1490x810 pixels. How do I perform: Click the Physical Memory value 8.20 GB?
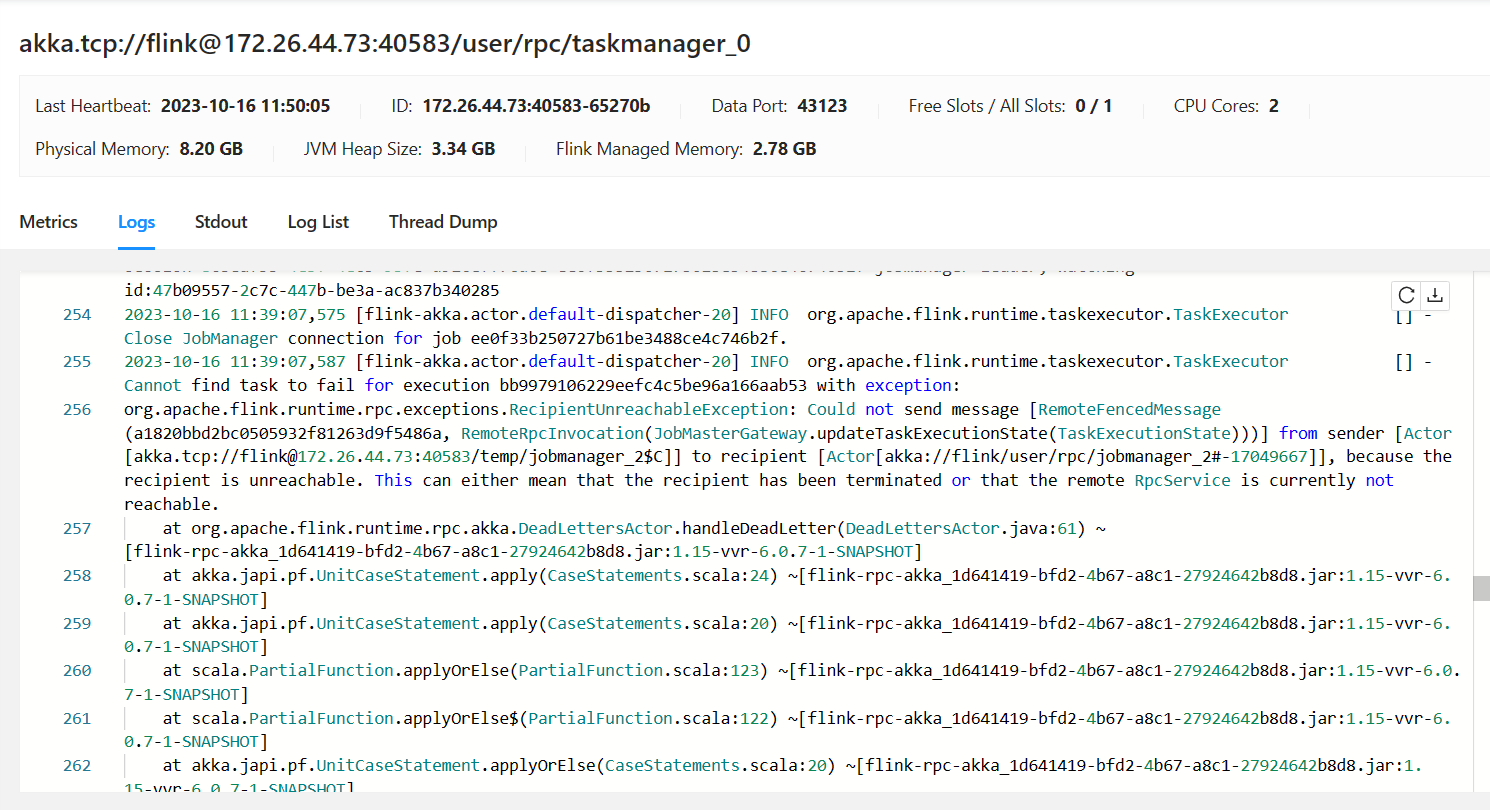[211, 150]
